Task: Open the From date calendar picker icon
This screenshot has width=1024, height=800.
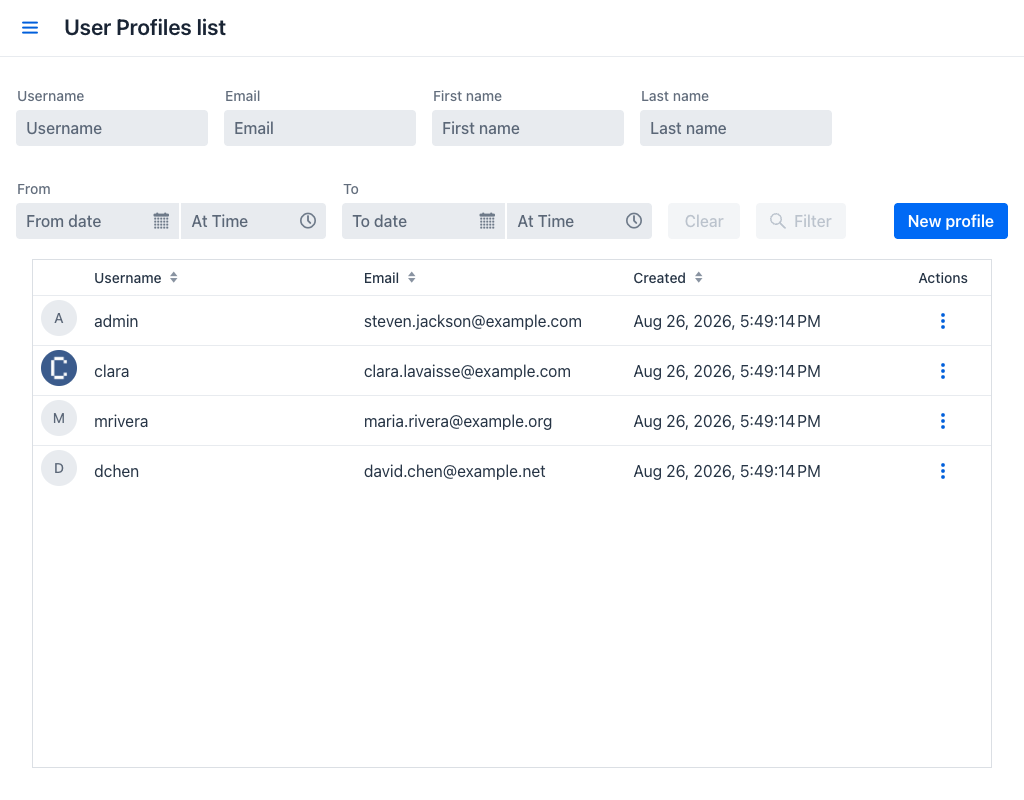Action: (x=161, y=221)
